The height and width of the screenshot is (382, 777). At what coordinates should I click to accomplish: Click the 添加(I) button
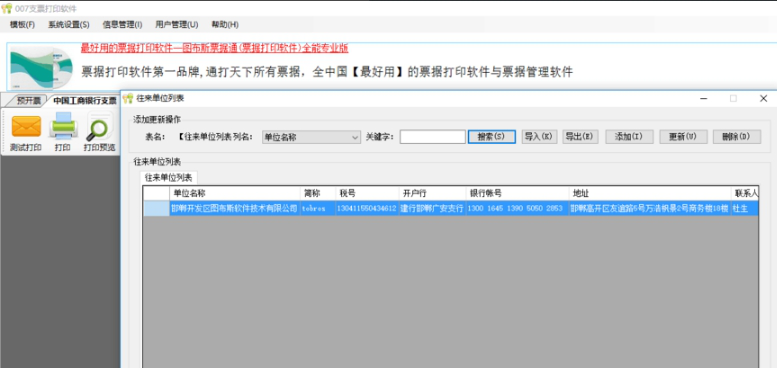629,137
